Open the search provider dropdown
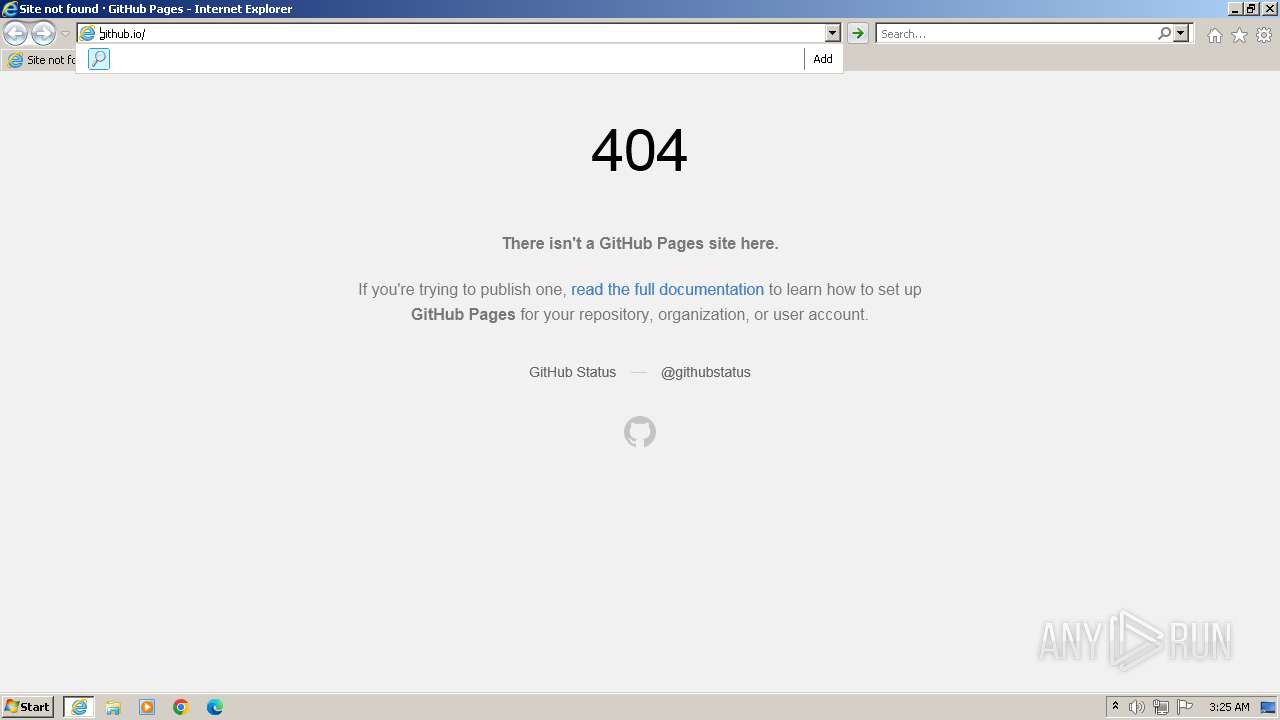Screen dimensions: 1280x720 tap(1181, 33)
